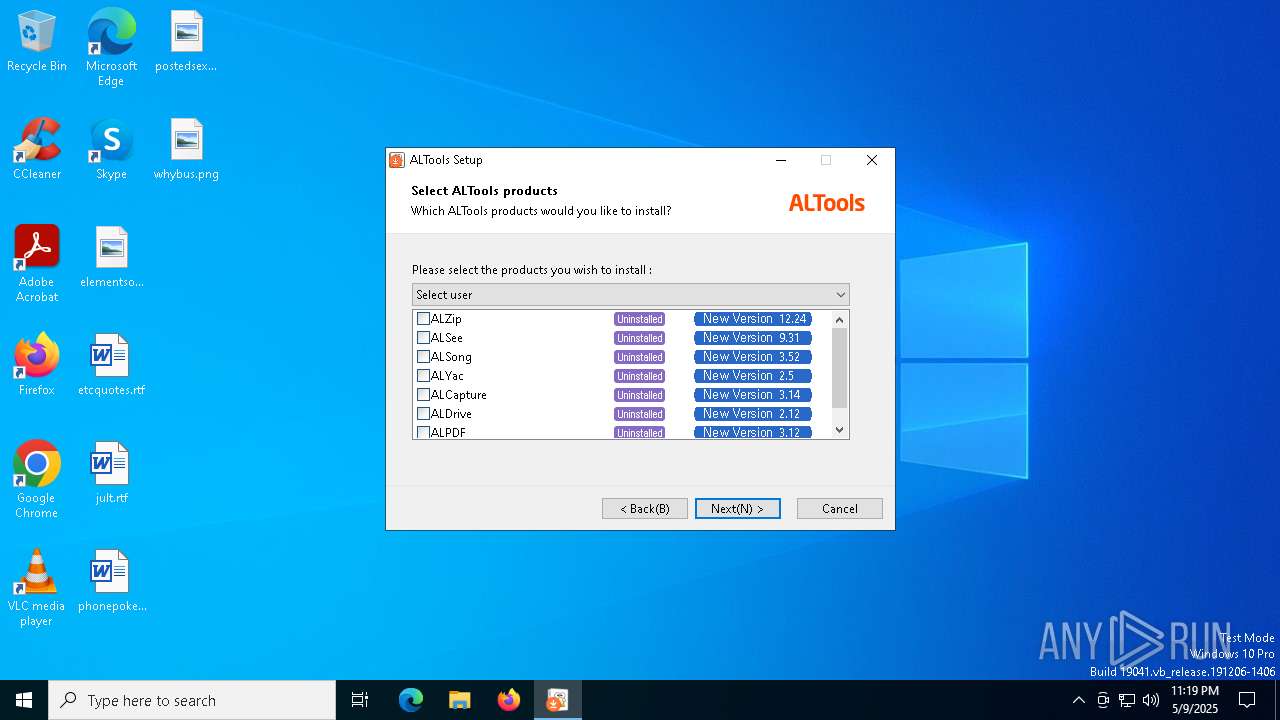
Task: Check the ALSee product checkbox
Action: pyautogui.click(x=423, y=338)
